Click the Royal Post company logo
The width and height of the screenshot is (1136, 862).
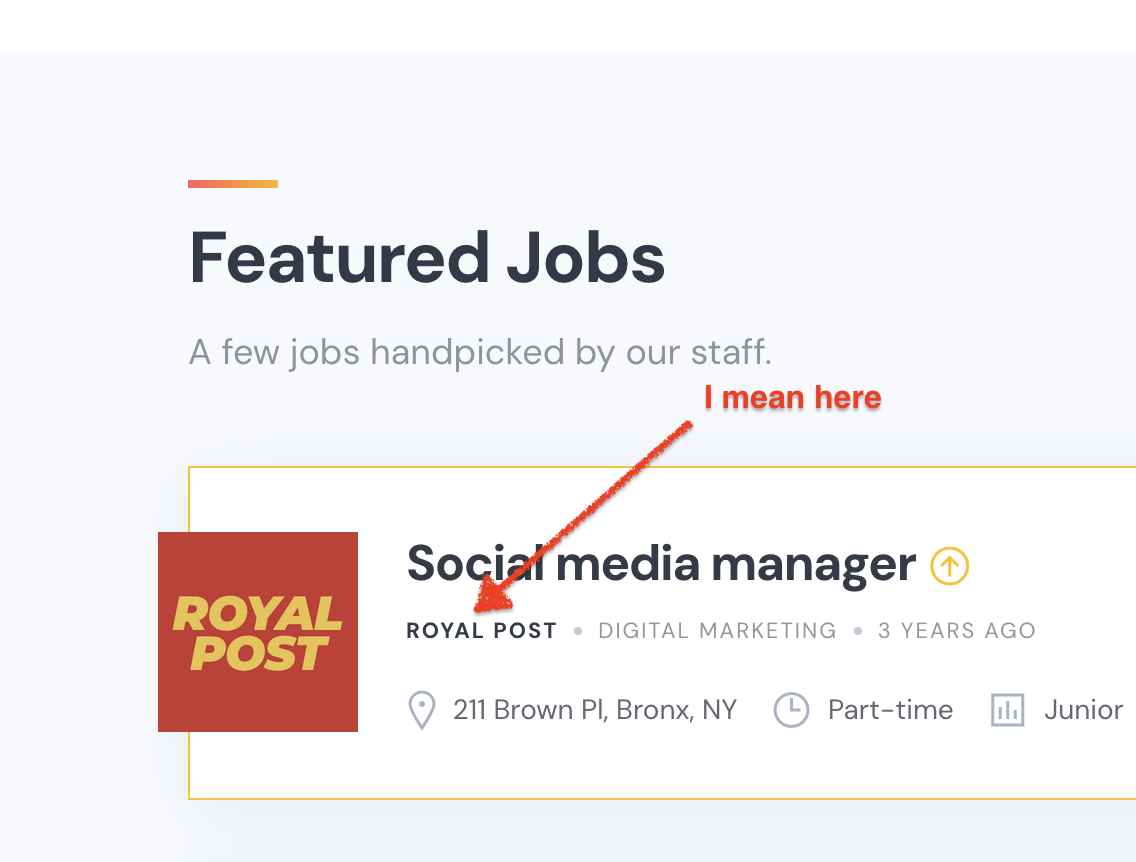258,632
